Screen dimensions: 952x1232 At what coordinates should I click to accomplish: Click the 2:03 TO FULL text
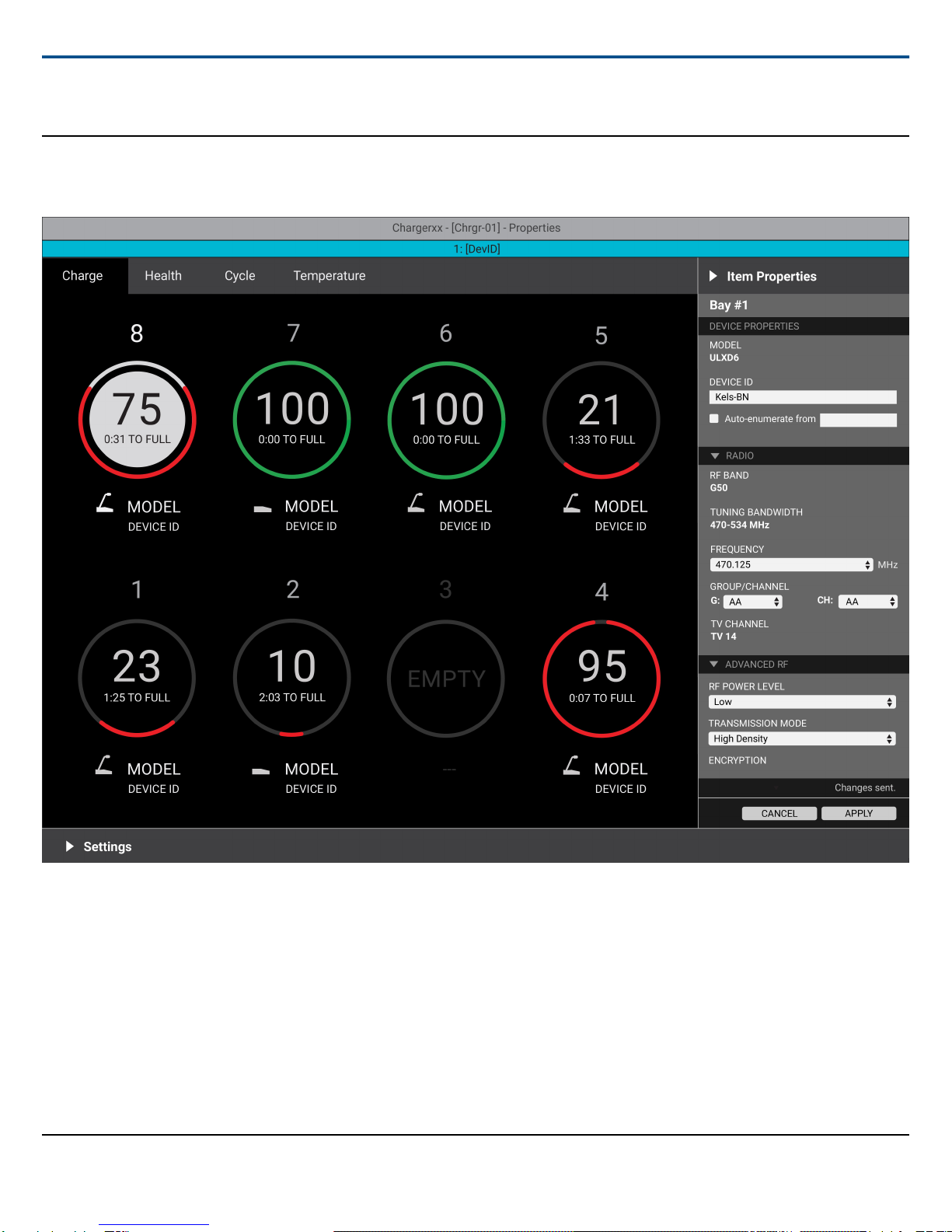[292, 698]
